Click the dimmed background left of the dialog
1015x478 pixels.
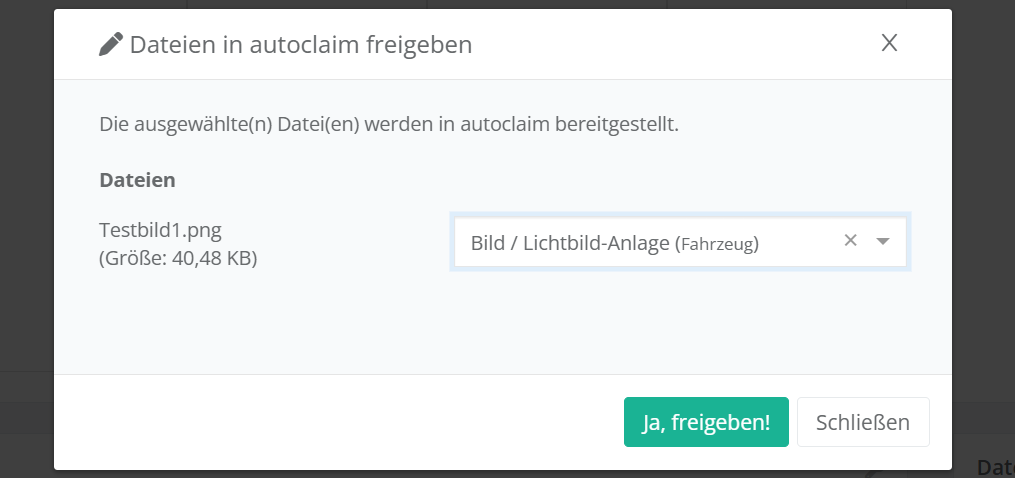tap(27, 239)
